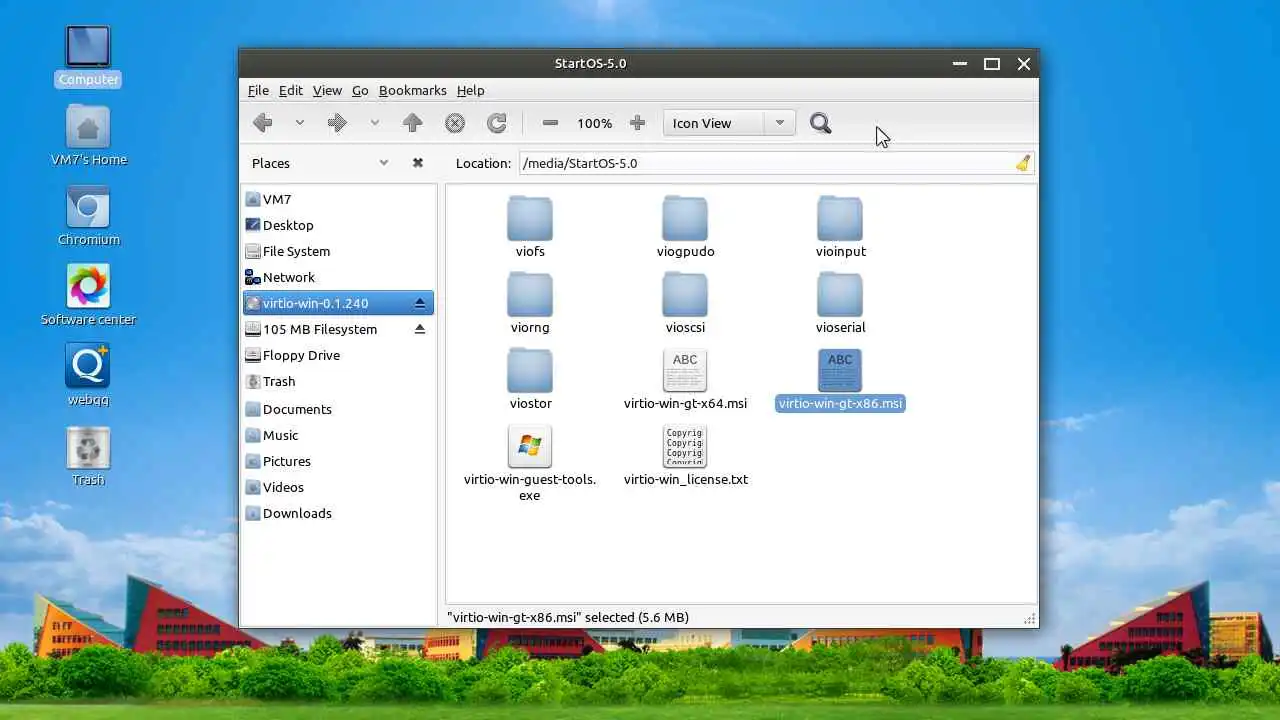Click the Chromium desktop icon

[x=88, y=216]
